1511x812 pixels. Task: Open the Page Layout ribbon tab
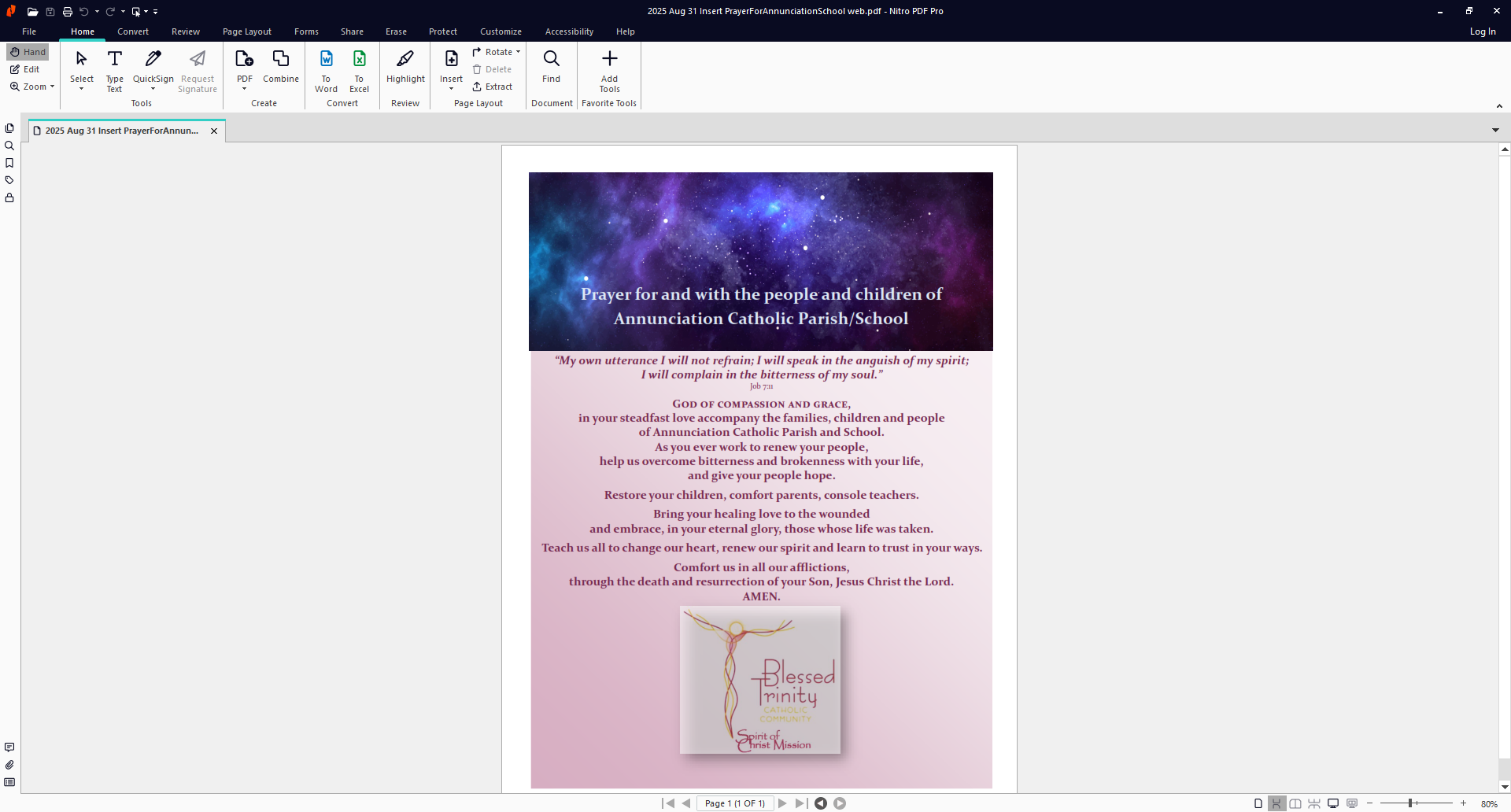(246, 31)
